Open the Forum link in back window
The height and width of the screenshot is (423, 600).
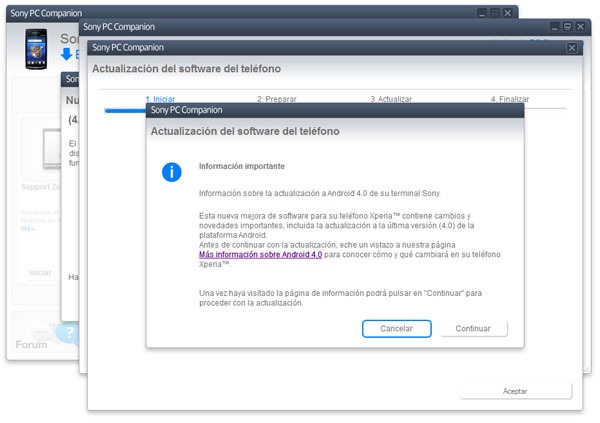(x=31, y=345)
